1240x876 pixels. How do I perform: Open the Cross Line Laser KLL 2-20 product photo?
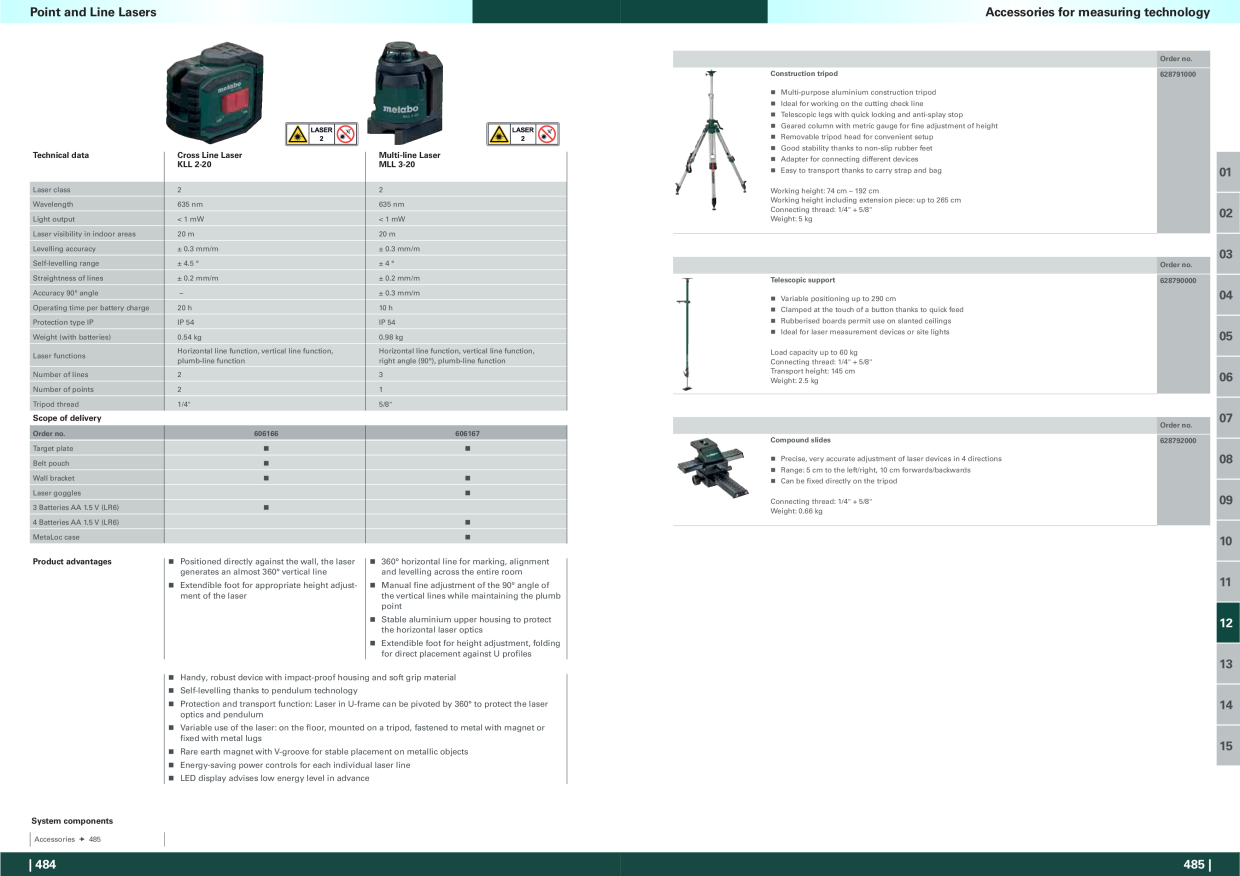pos(215,94)
